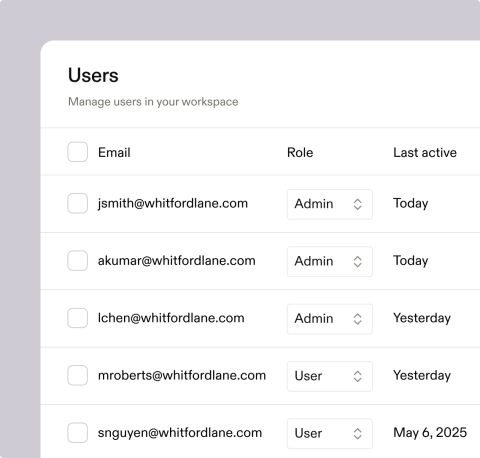Click the chevron icon in snguyen's role box
The image size is (480, 458).
(358, 434)
